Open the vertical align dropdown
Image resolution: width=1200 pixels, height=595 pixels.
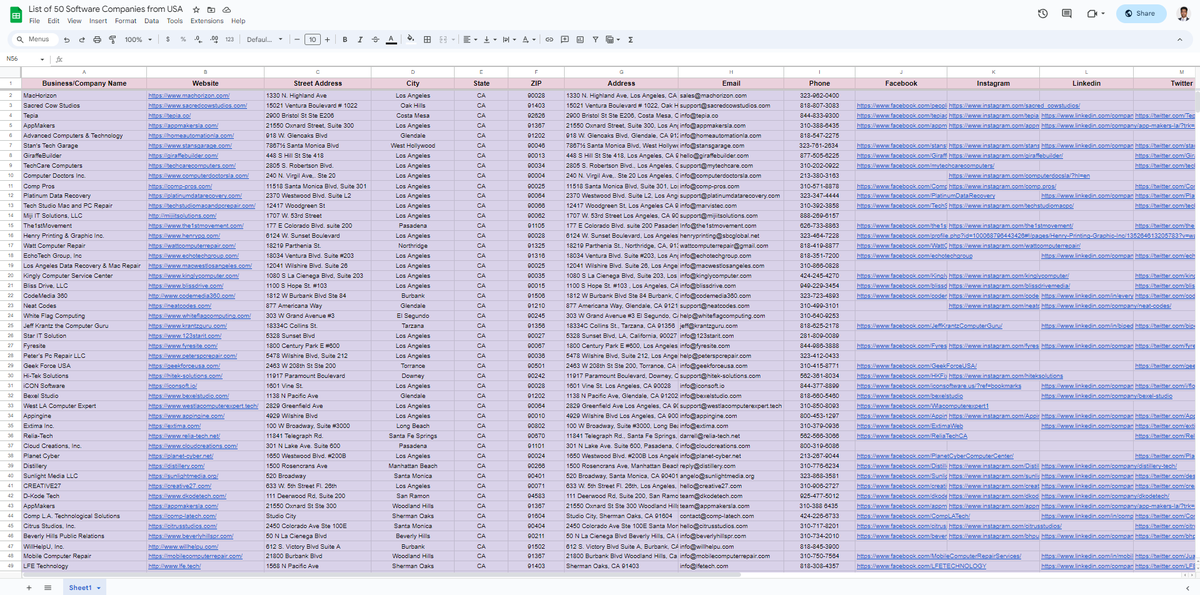[489, 39]
